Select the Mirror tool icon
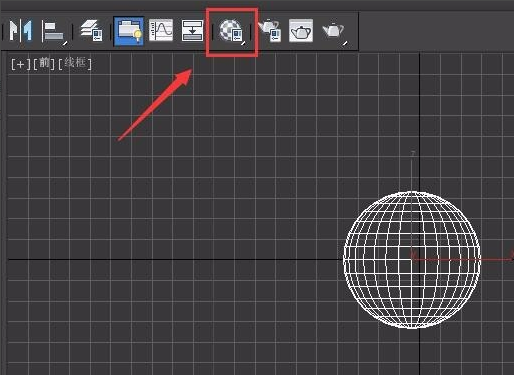Screen dimensions: 514x375 (21, 30)
